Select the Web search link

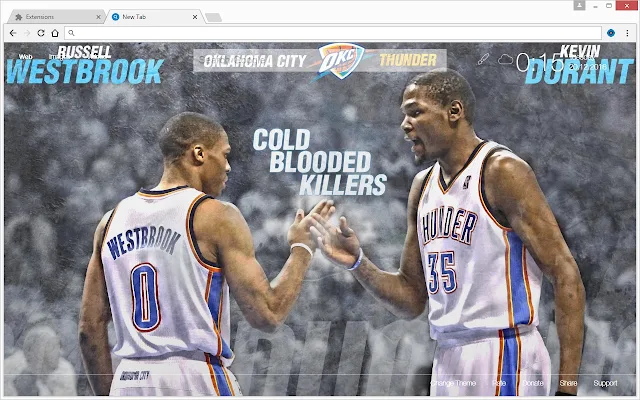[25, 57]
